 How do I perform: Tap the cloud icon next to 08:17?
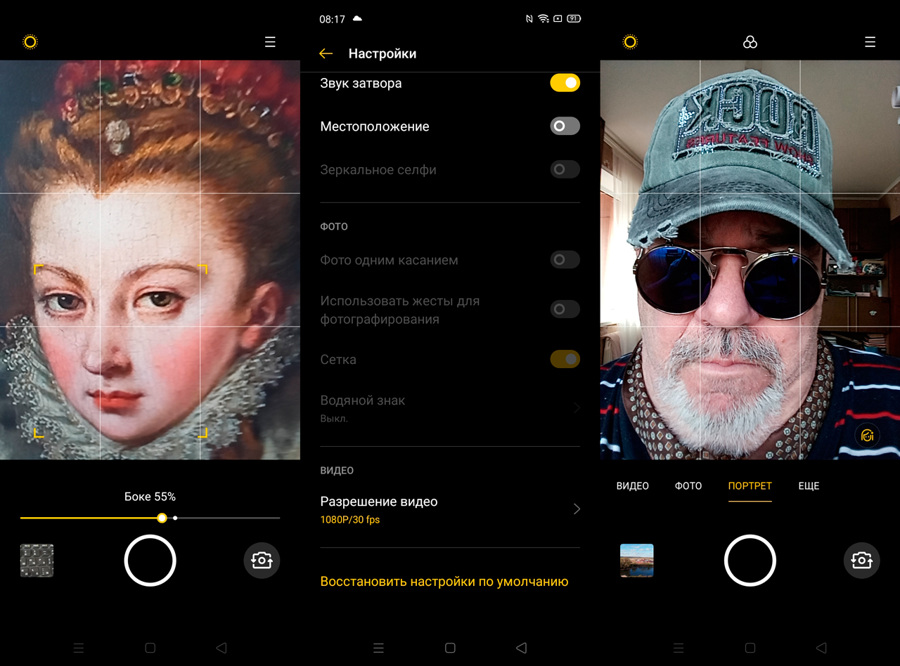357,18
